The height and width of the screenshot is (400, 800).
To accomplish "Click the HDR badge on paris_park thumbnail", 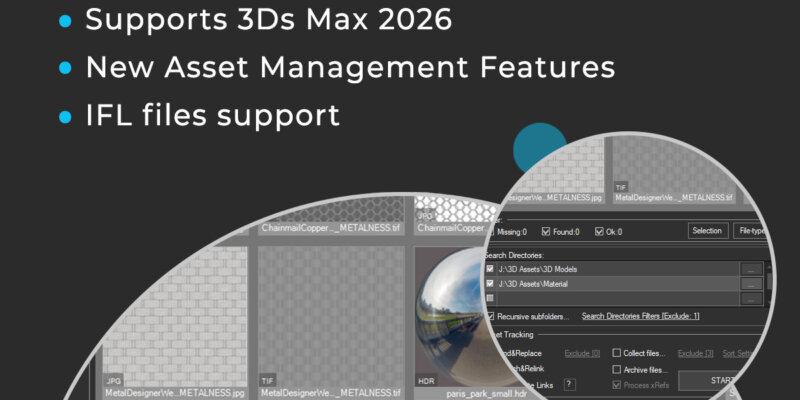I will coord(427,381).
